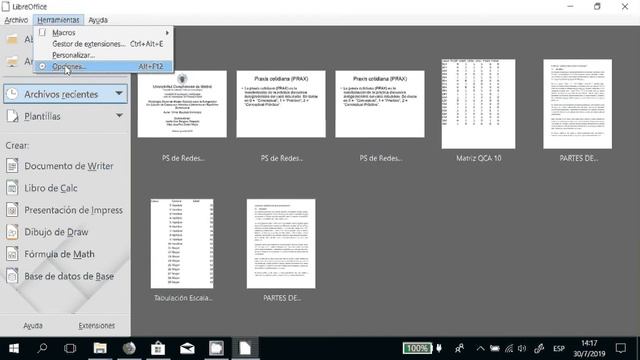Click Archivos recientes button
The height and width of the screenshot is (360, 640).
65,94
